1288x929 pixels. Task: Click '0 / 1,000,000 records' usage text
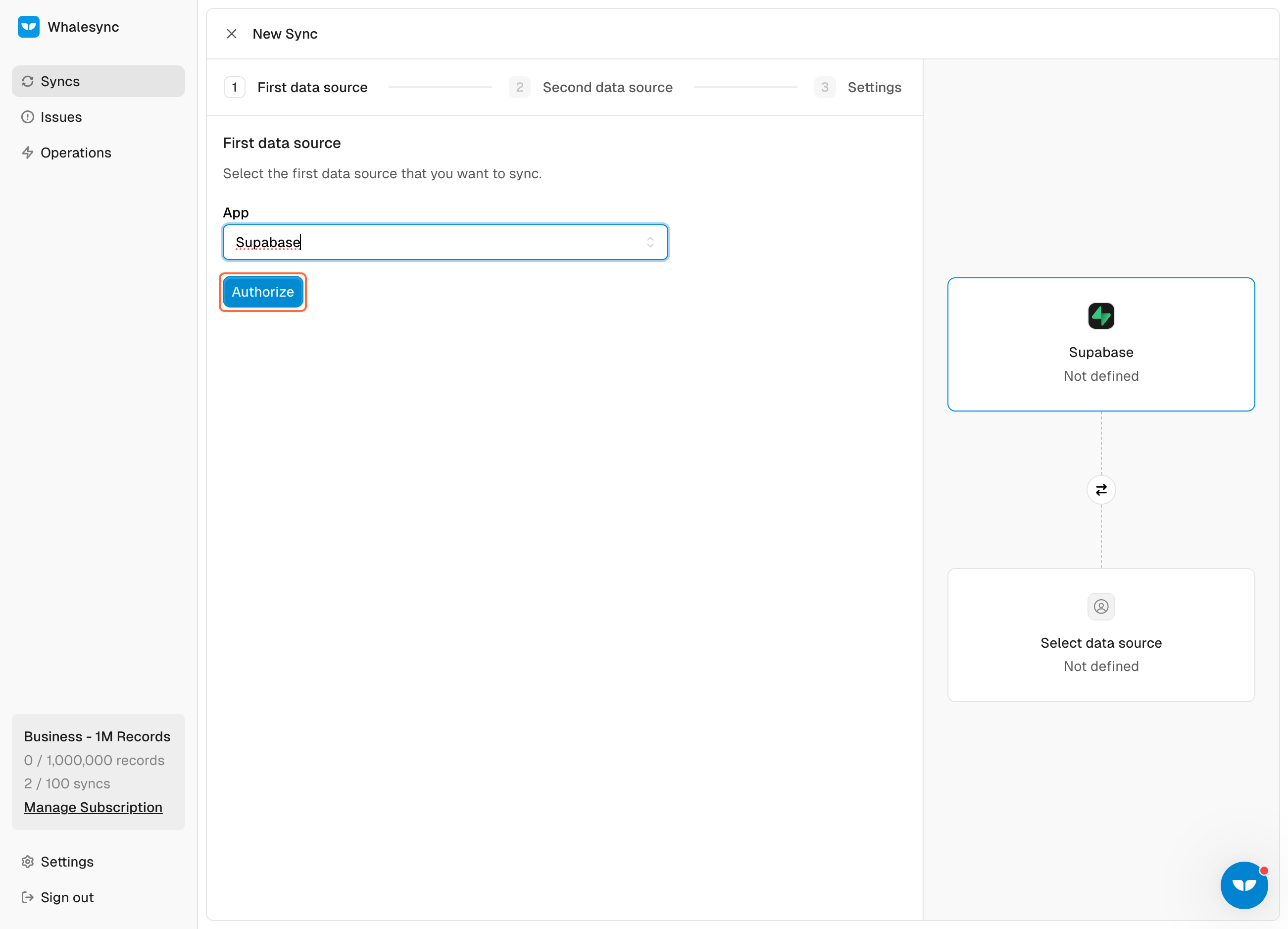point(94,761)
